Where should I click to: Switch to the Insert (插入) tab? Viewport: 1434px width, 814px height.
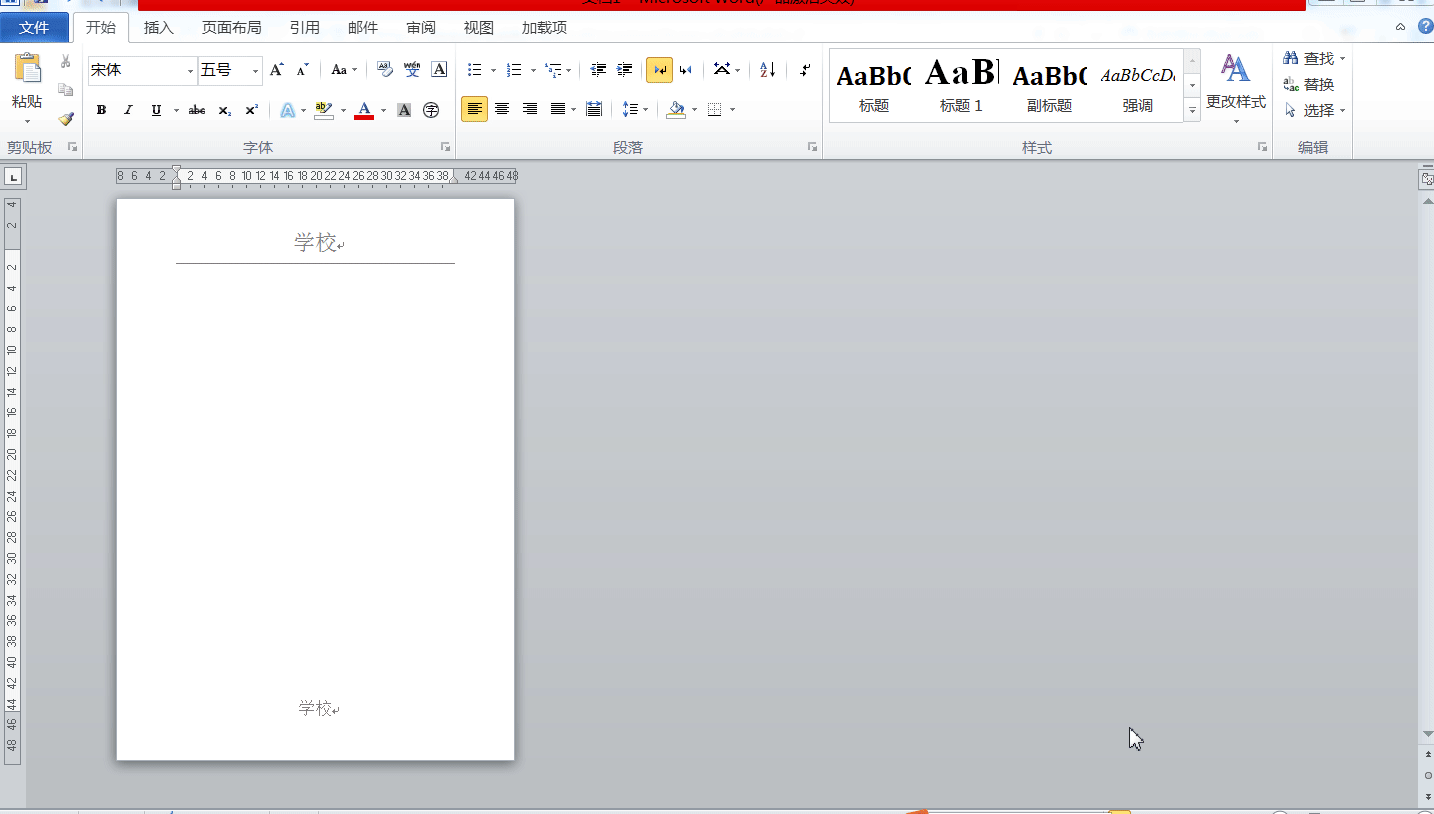click(159, 28)
